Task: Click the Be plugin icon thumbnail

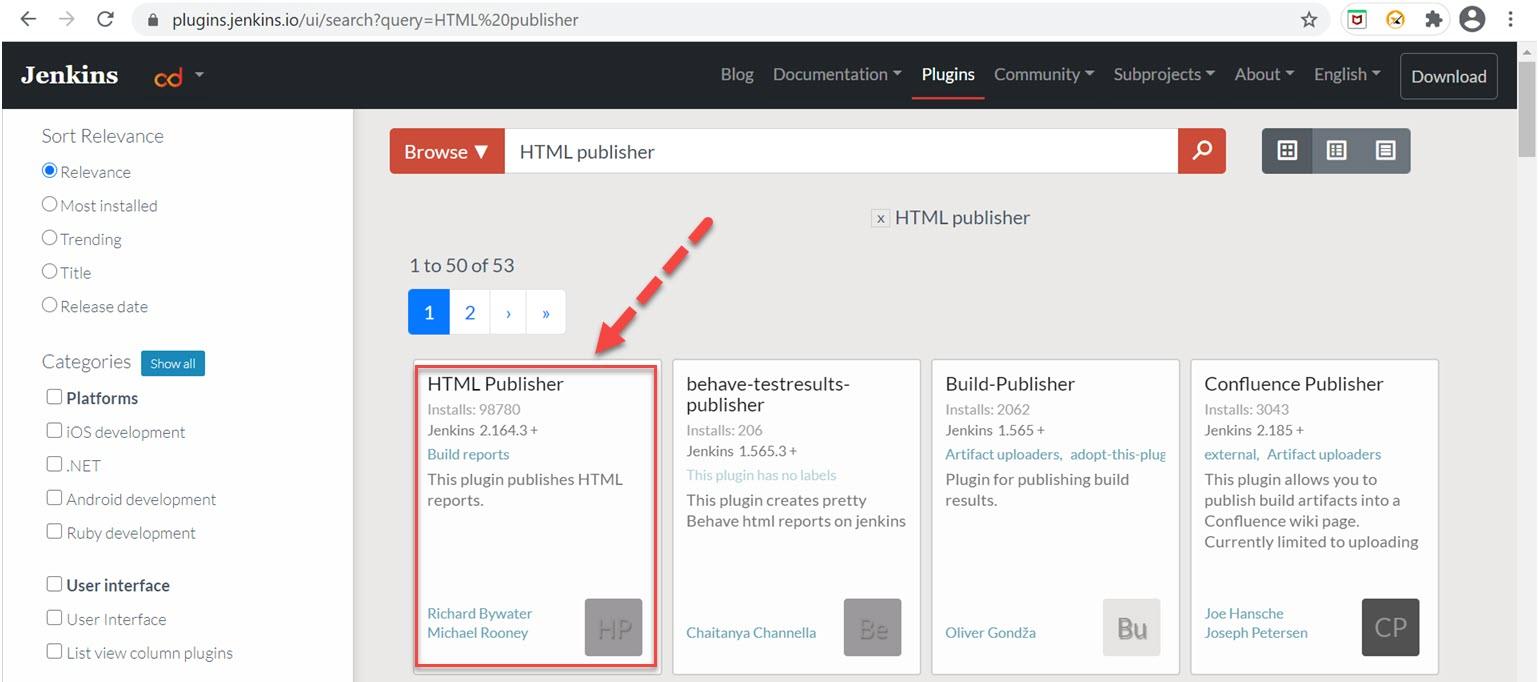Action: (x=872, y=627)
